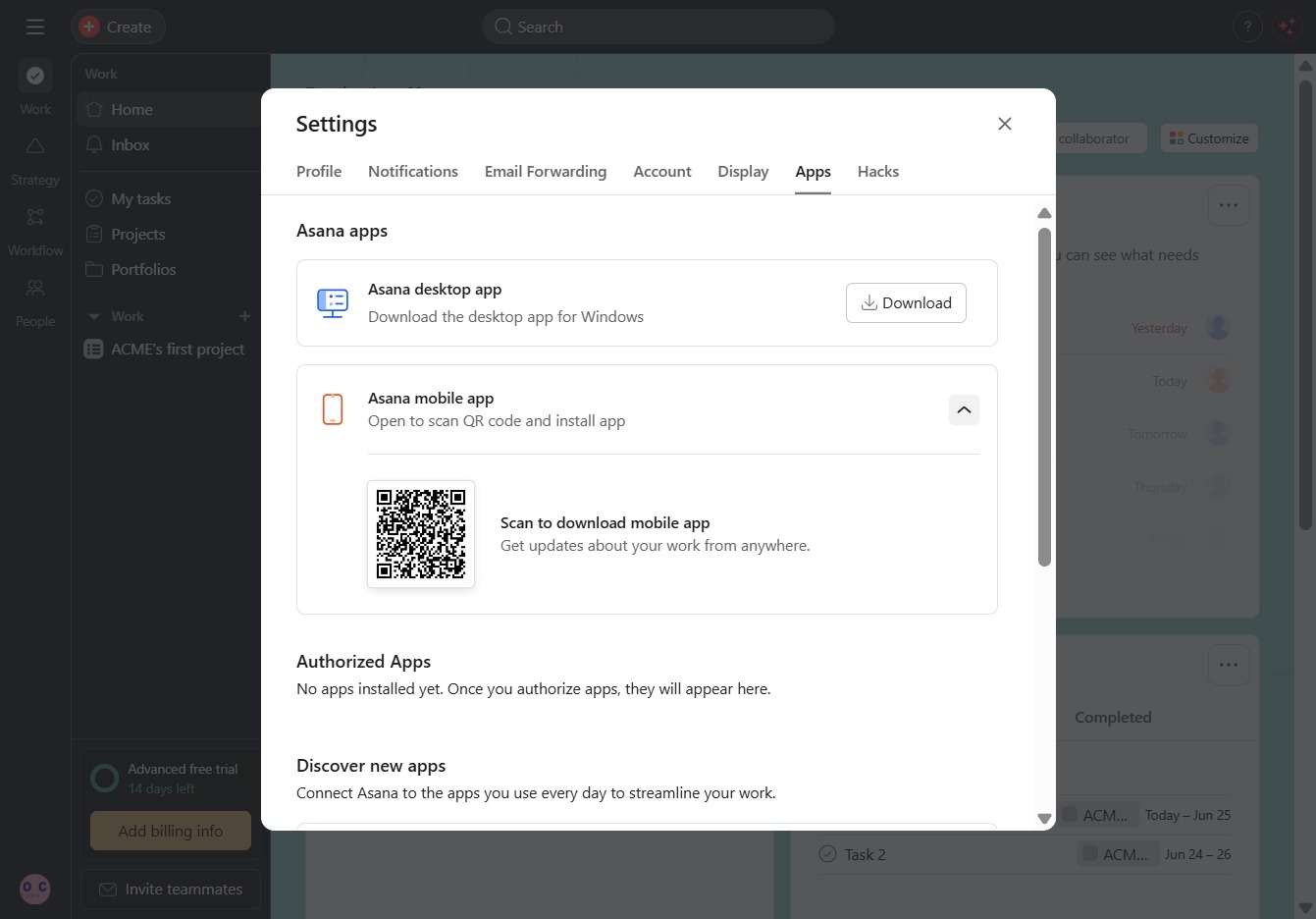1316x919 pixels.
Task: Click the assignee avatar in the Yesterday row
Action: pos(1219,327)
